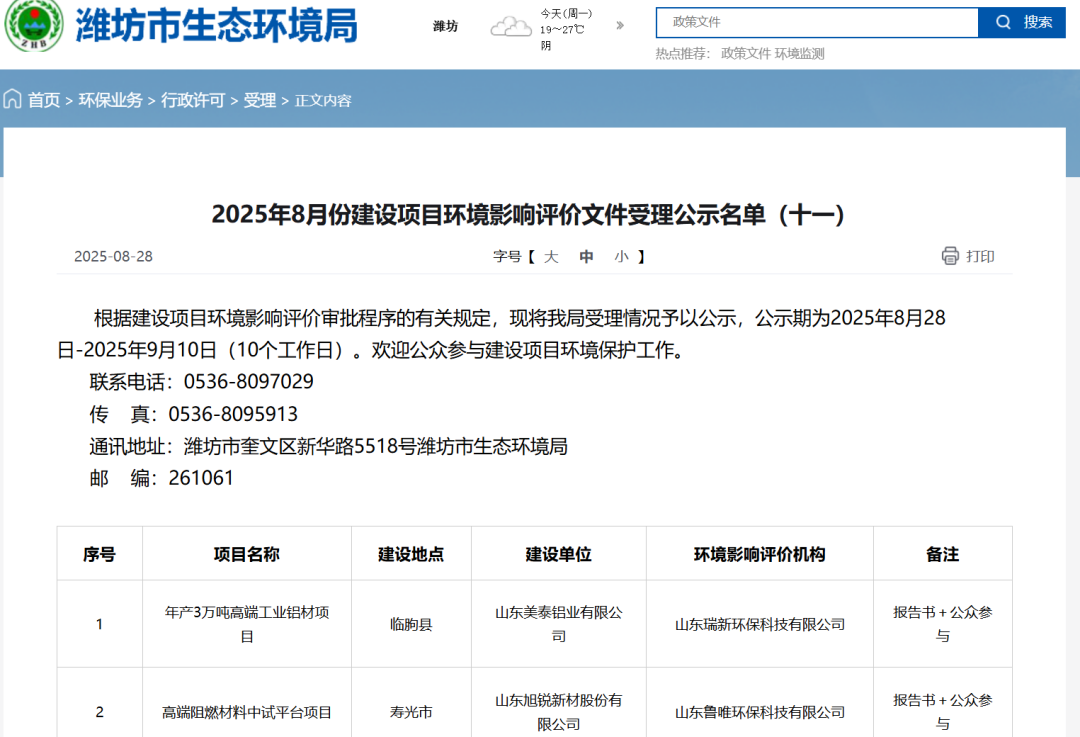1080x737 pixels.
Task: Click the 潍坊市生态环境局 site title
Action: [216, 25]
